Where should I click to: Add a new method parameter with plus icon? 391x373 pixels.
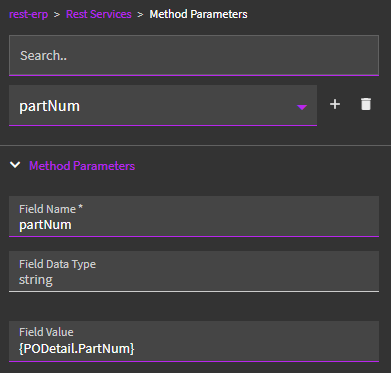click(335, 104)
